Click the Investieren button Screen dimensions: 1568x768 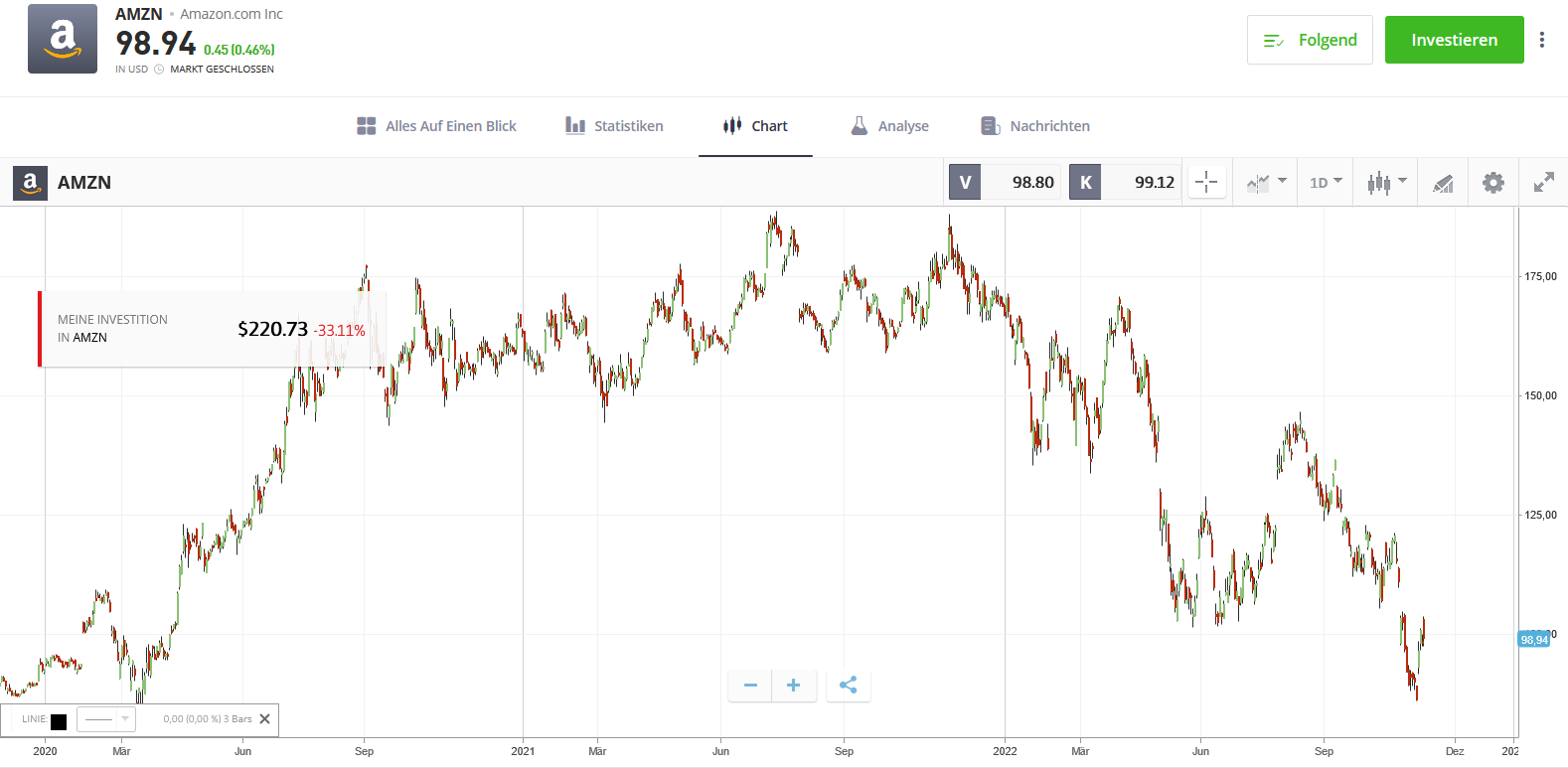tap(1454, 40)
